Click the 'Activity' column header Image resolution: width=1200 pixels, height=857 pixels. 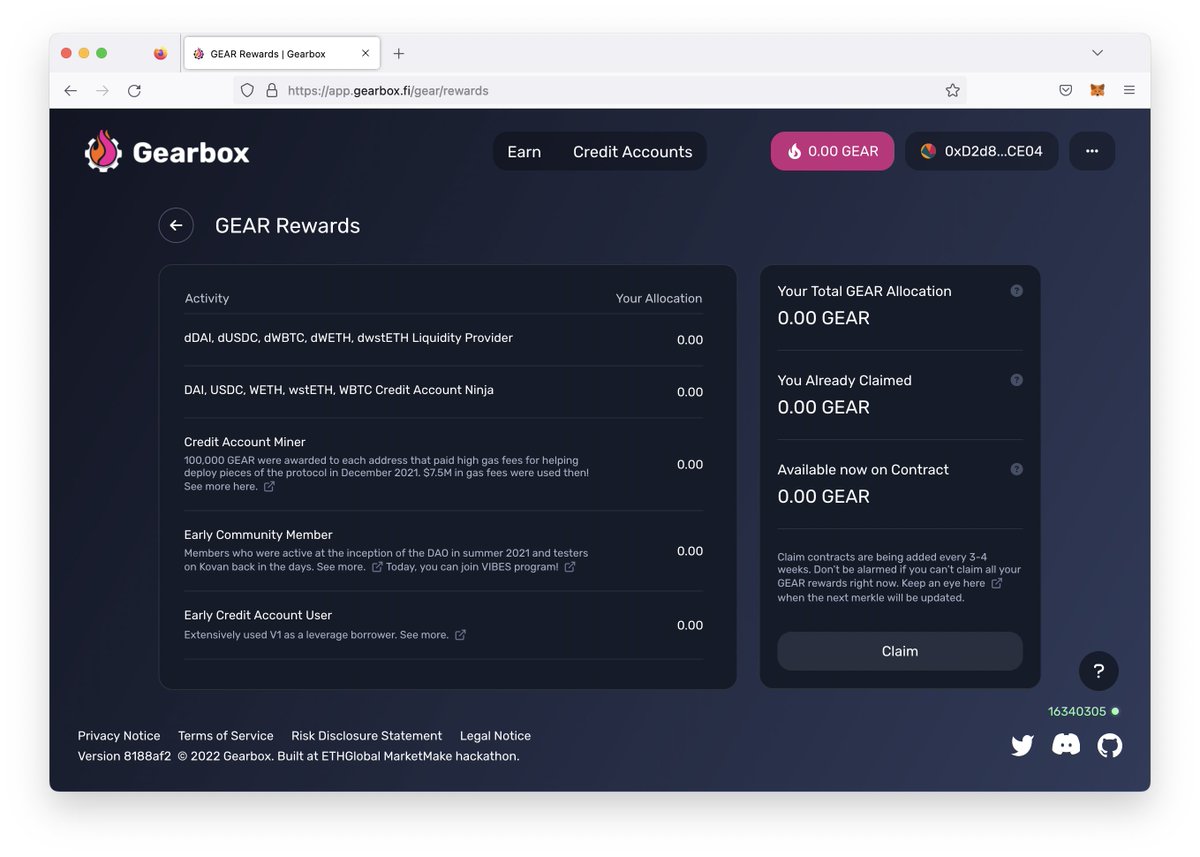[207, 298]
